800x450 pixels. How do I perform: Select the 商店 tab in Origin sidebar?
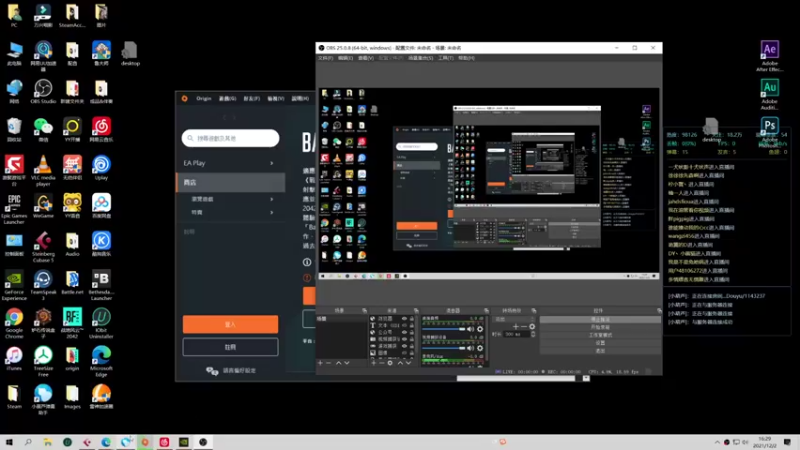click(x=231, y=183)
